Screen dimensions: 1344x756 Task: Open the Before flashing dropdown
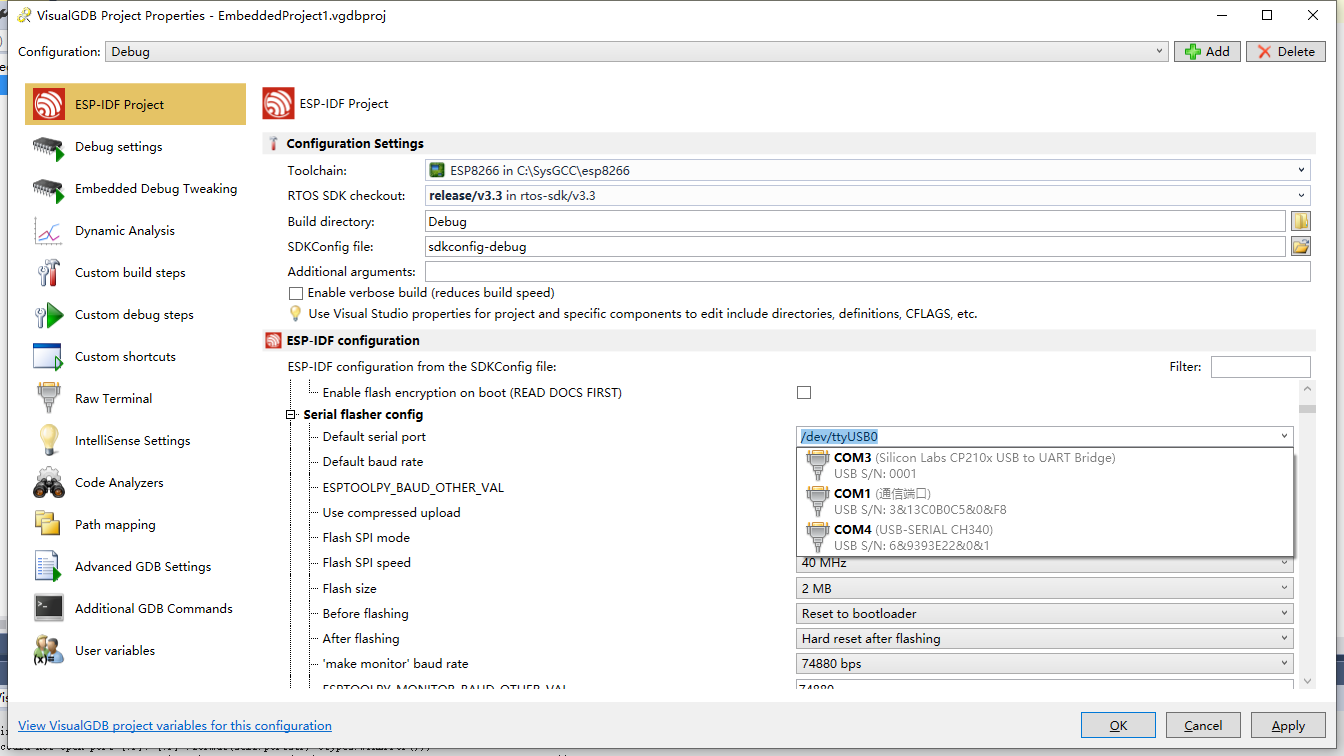(x=1045, y=614)
